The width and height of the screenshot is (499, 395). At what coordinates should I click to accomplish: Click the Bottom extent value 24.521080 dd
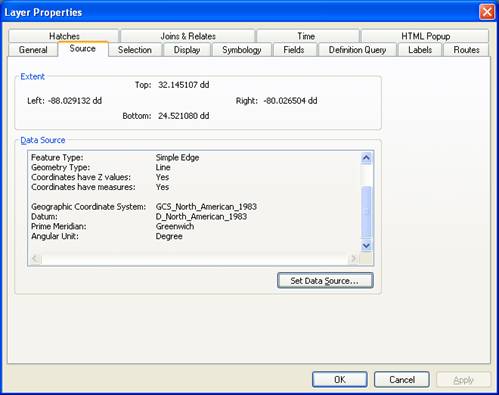[184, 116]
